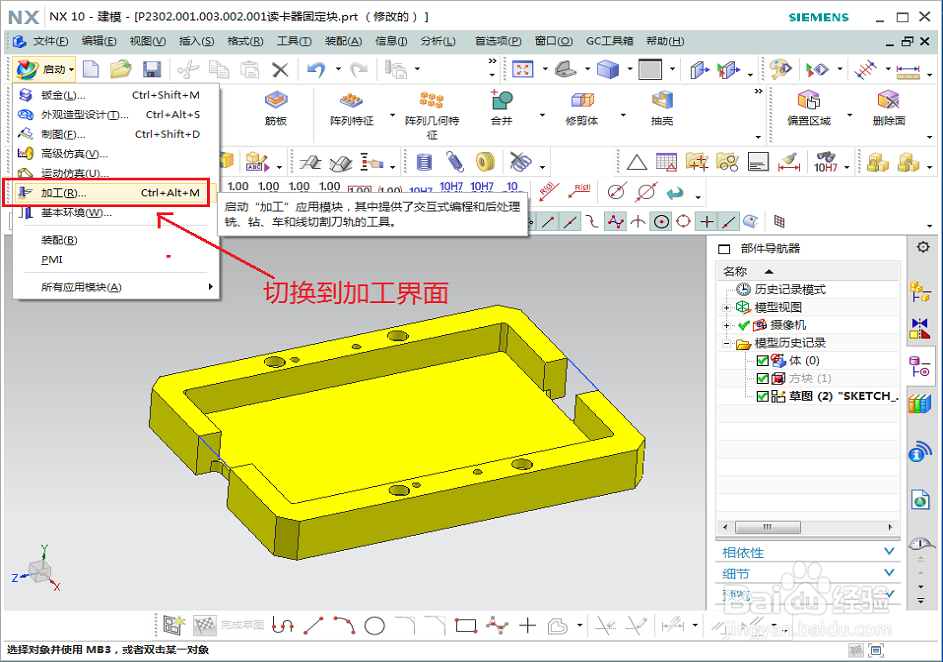Click the thread cylinder icon

click(x=425, y=162)
